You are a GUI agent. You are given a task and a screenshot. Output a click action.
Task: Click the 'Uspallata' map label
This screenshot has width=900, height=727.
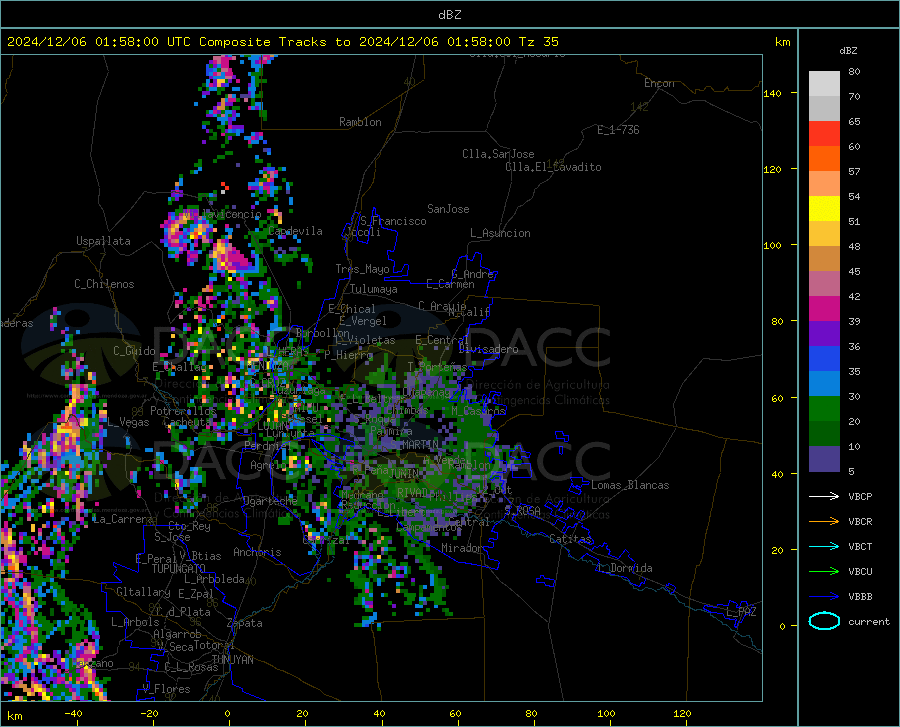[103, 241]
